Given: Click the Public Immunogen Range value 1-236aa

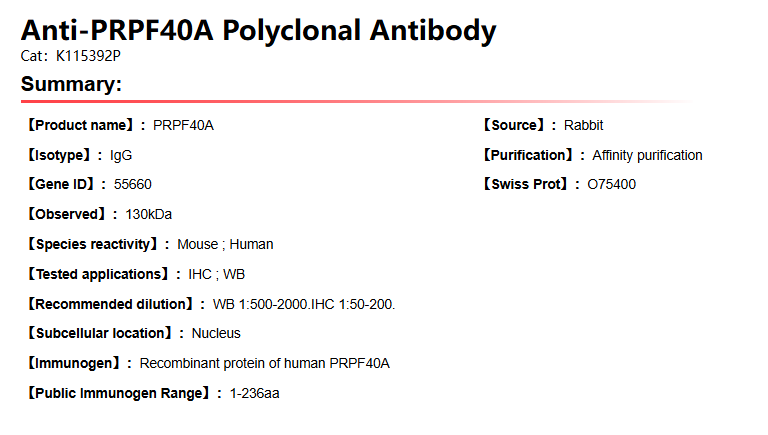Looking at the screenshot, I should 254,393.
